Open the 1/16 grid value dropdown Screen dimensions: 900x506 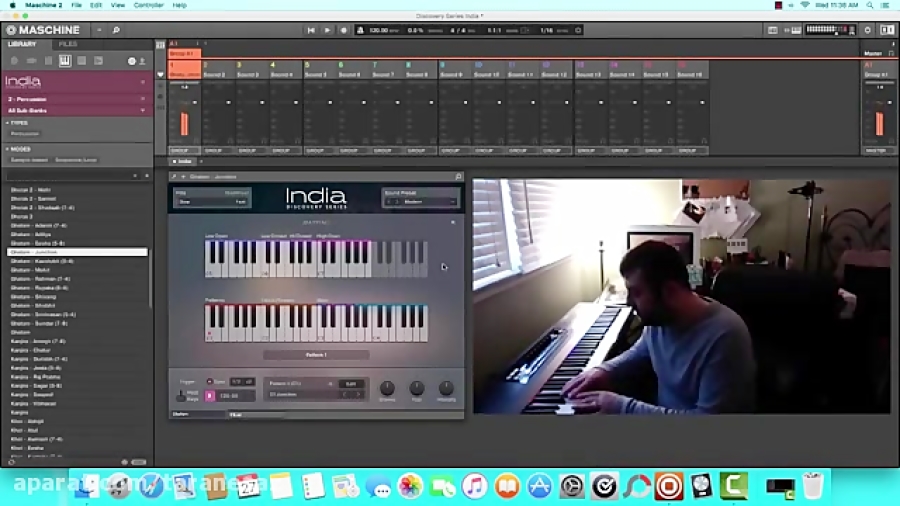click(546, 30)
